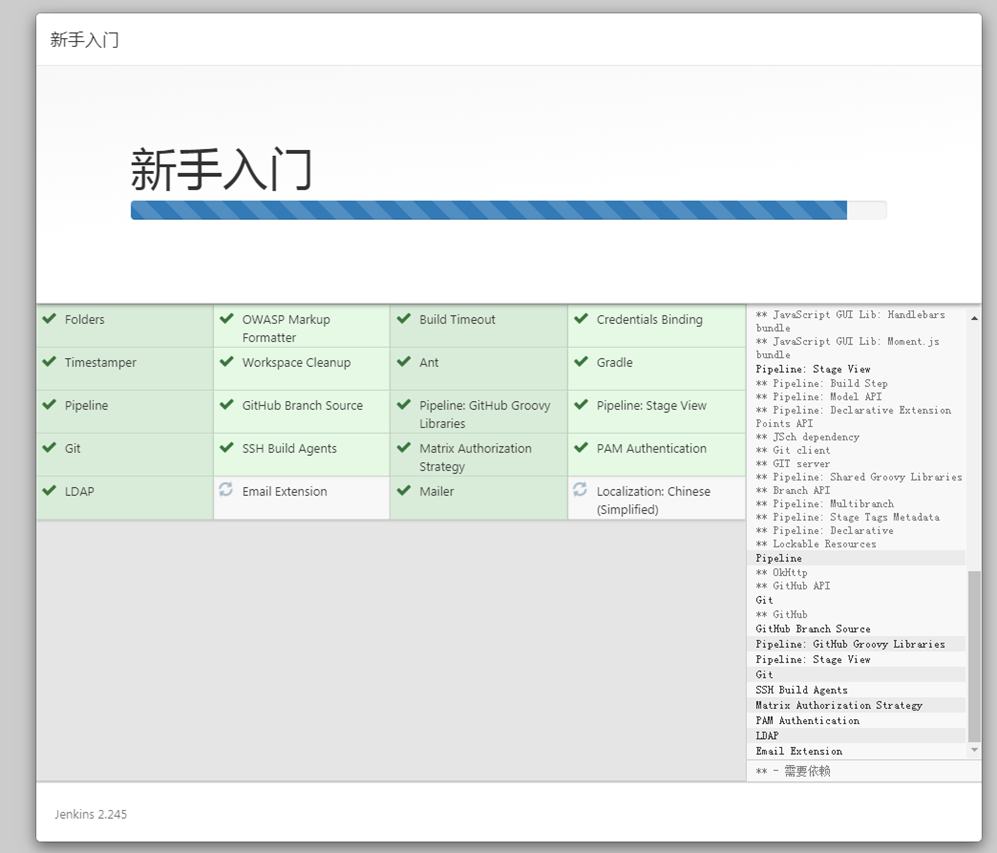Click the checkmark icon beside Credentials Binding
Screen dimensions: 997x853
point(581,318)
